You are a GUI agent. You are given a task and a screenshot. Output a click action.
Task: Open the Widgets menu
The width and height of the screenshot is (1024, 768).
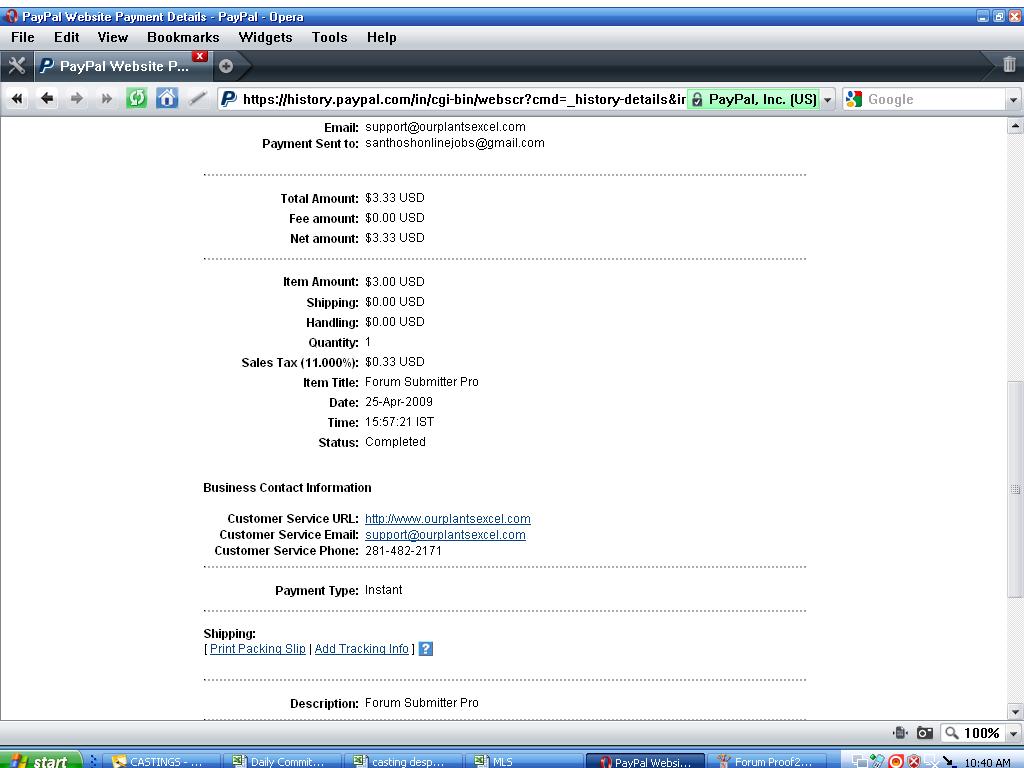click(x=265, y=37)
